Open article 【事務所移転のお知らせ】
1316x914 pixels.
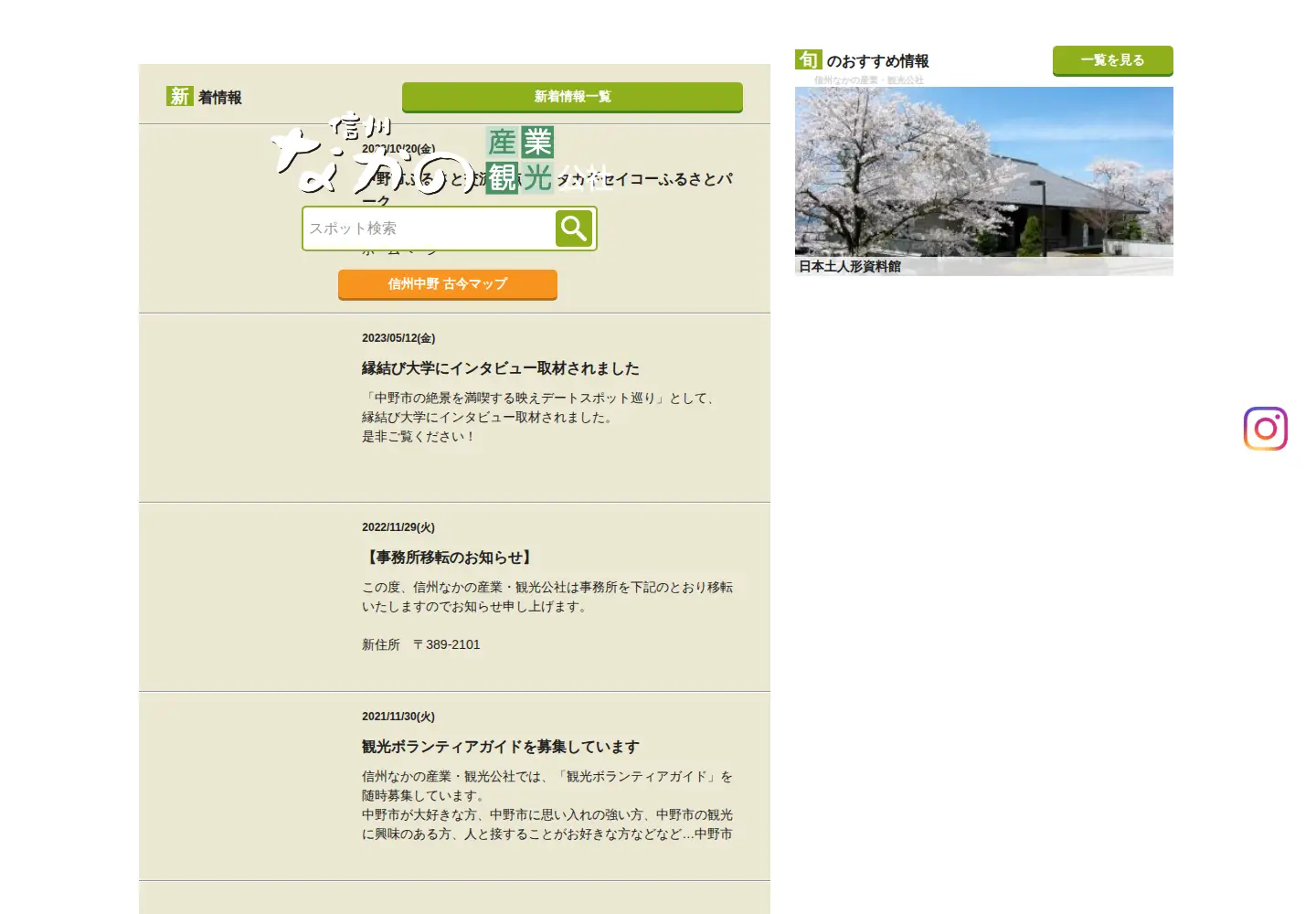(x=448, y=558)
